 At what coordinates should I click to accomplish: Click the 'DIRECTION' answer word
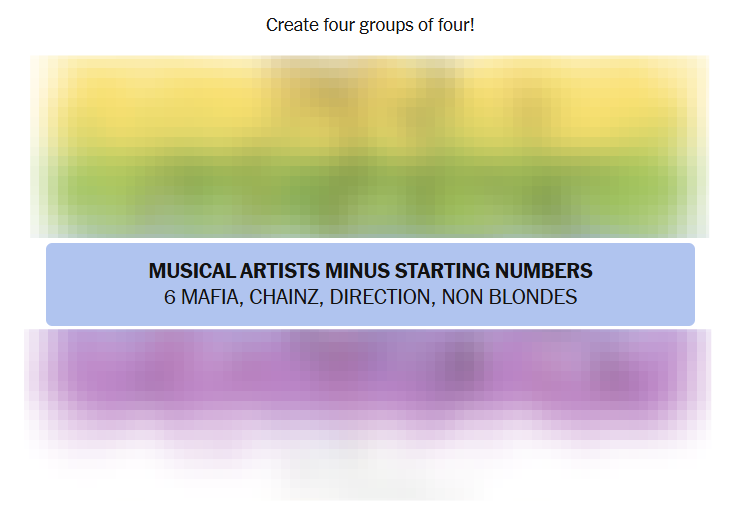(381, 298)
